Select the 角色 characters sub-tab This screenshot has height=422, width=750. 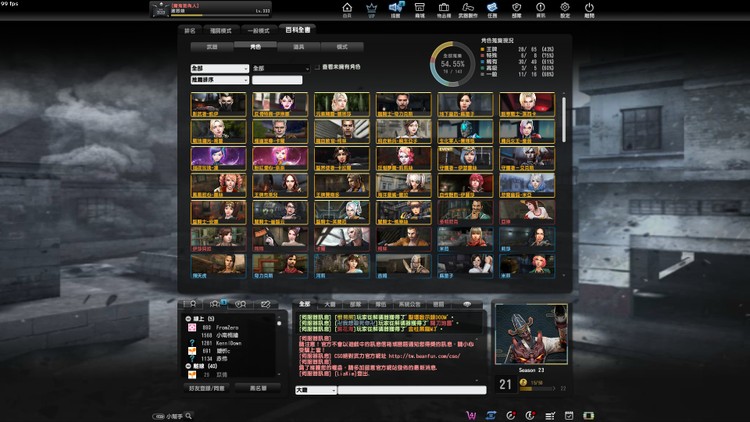(x=255, y=47)
